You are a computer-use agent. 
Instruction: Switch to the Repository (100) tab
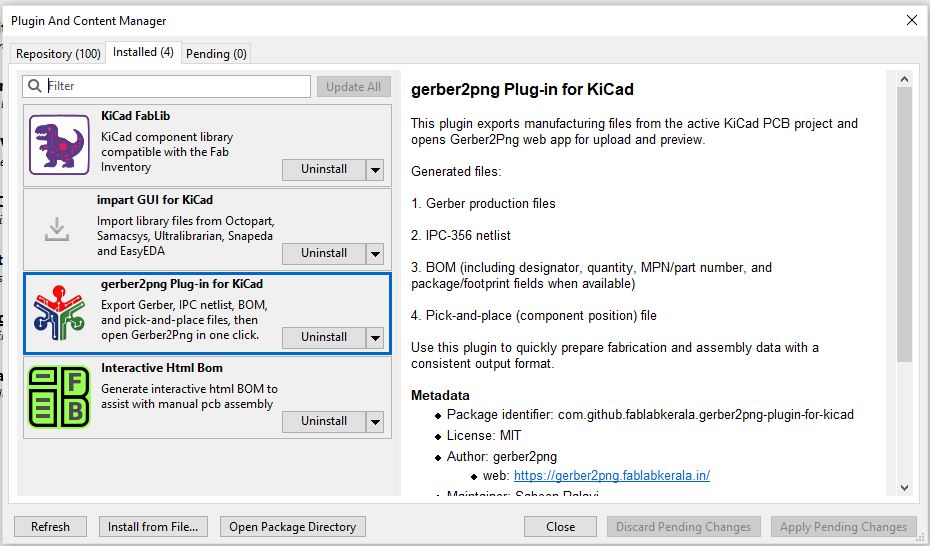pos(58,54)
